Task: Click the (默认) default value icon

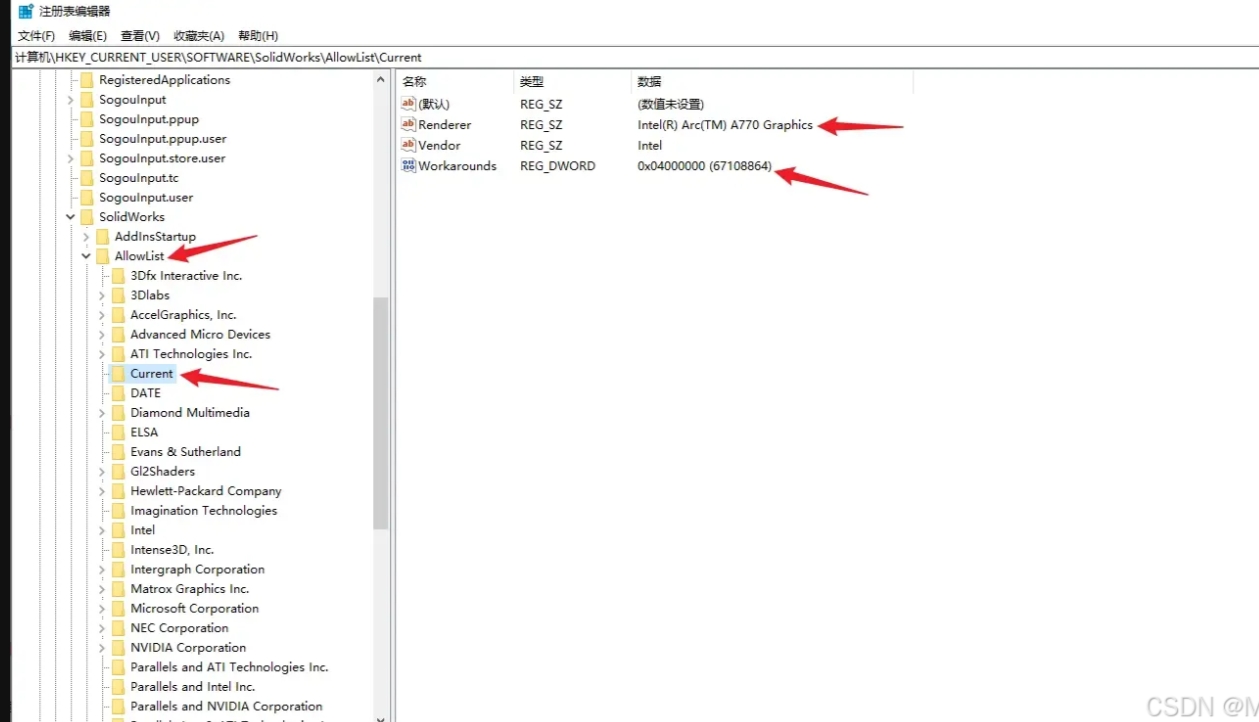Action: point(408,104)
